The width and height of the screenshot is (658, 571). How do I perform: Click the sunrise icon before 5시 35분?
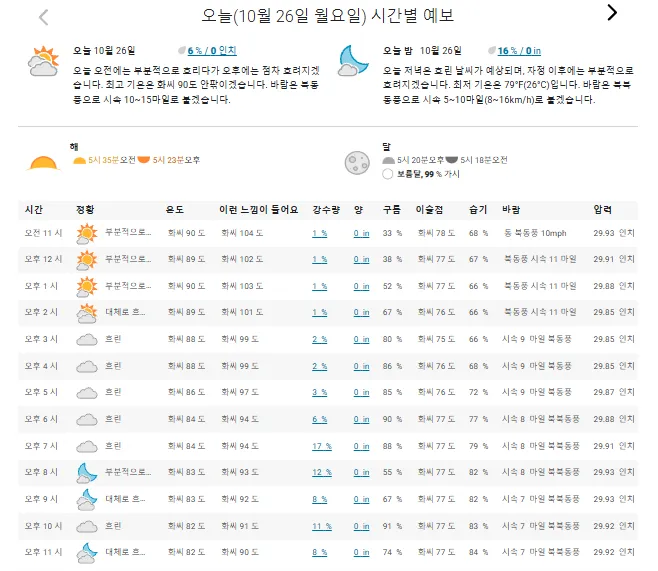pyautogui.click(x=79, y=160)
